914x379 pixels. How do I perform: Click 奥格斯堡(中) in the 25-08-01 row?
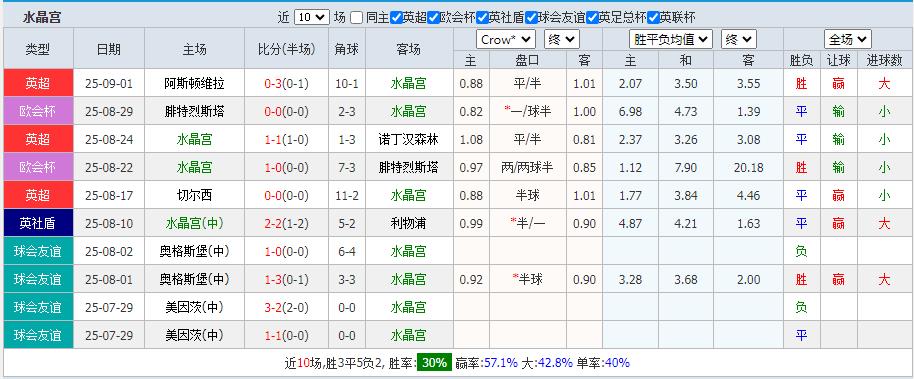pyautogui.click(x=195, y=279)
